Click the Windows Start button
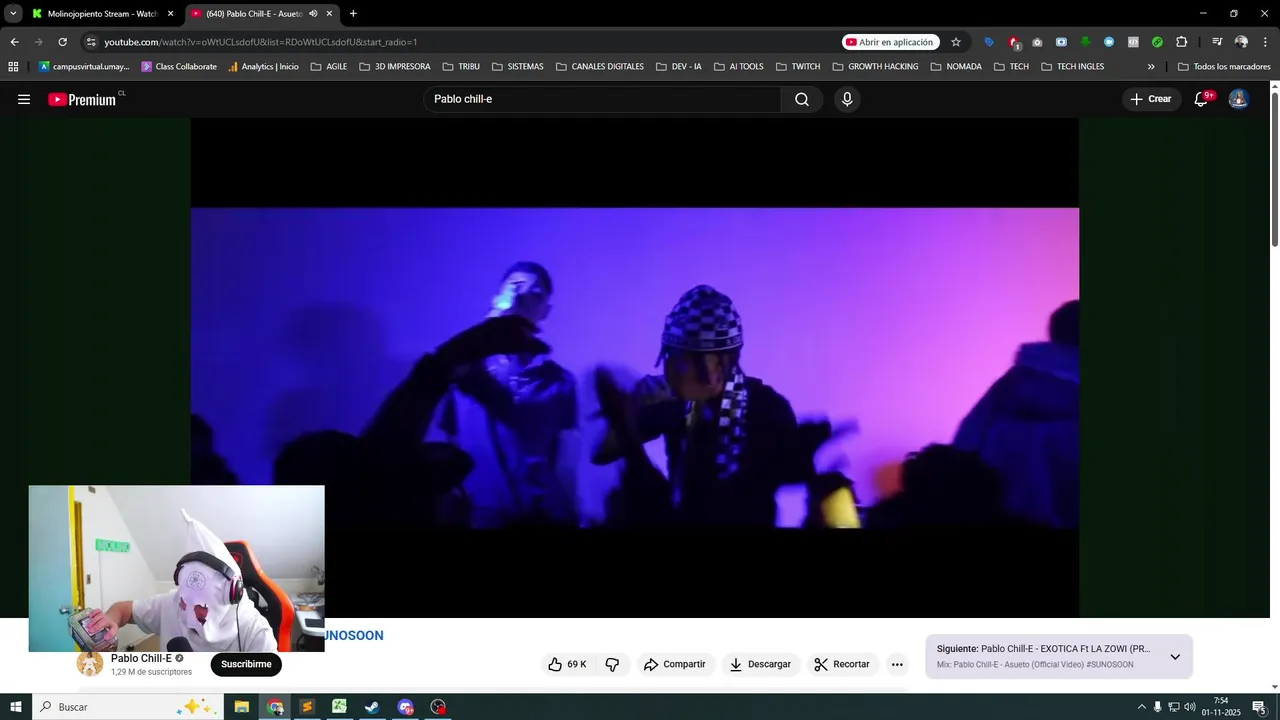1280x720 pixels. (15, 707)
